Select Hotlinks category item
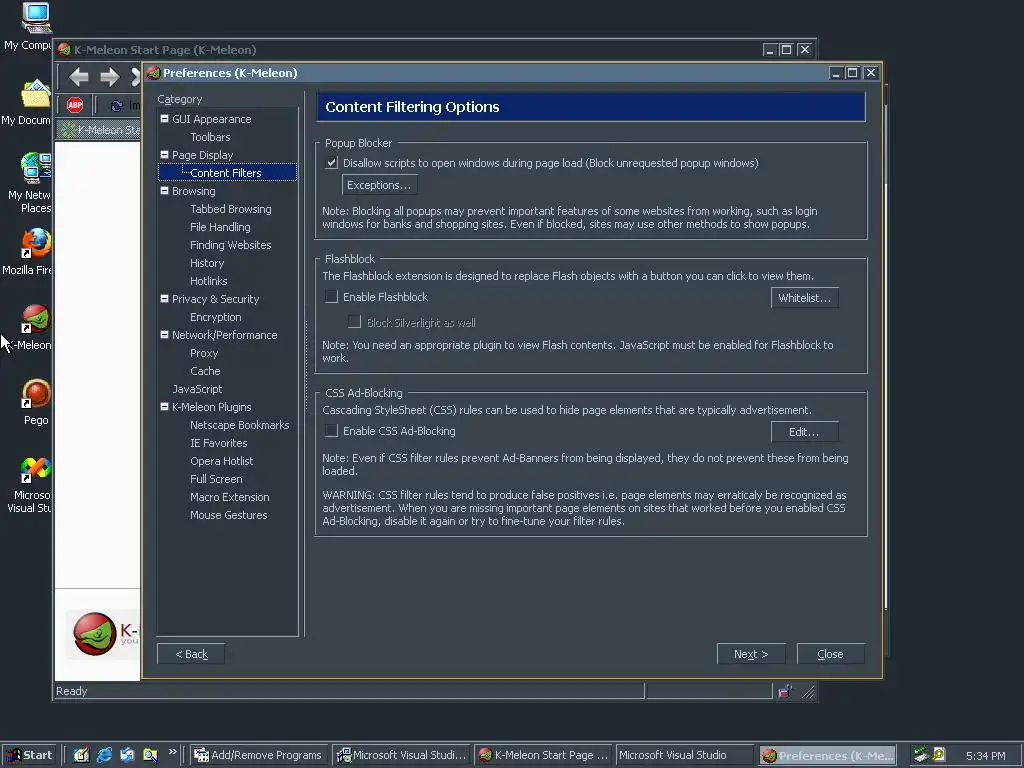 (x=209, y=281)
